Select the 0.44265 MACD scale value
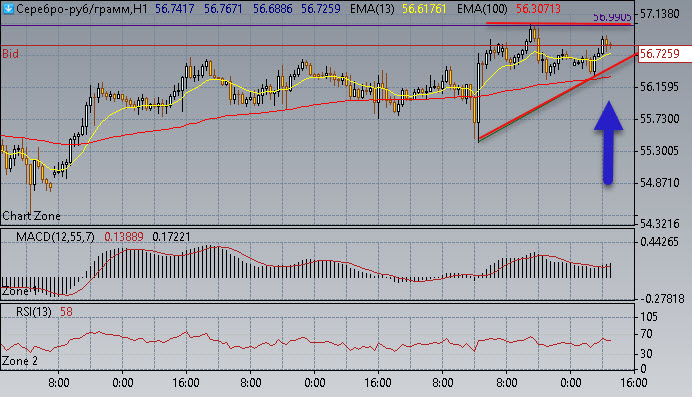 (x=660, y=242)
